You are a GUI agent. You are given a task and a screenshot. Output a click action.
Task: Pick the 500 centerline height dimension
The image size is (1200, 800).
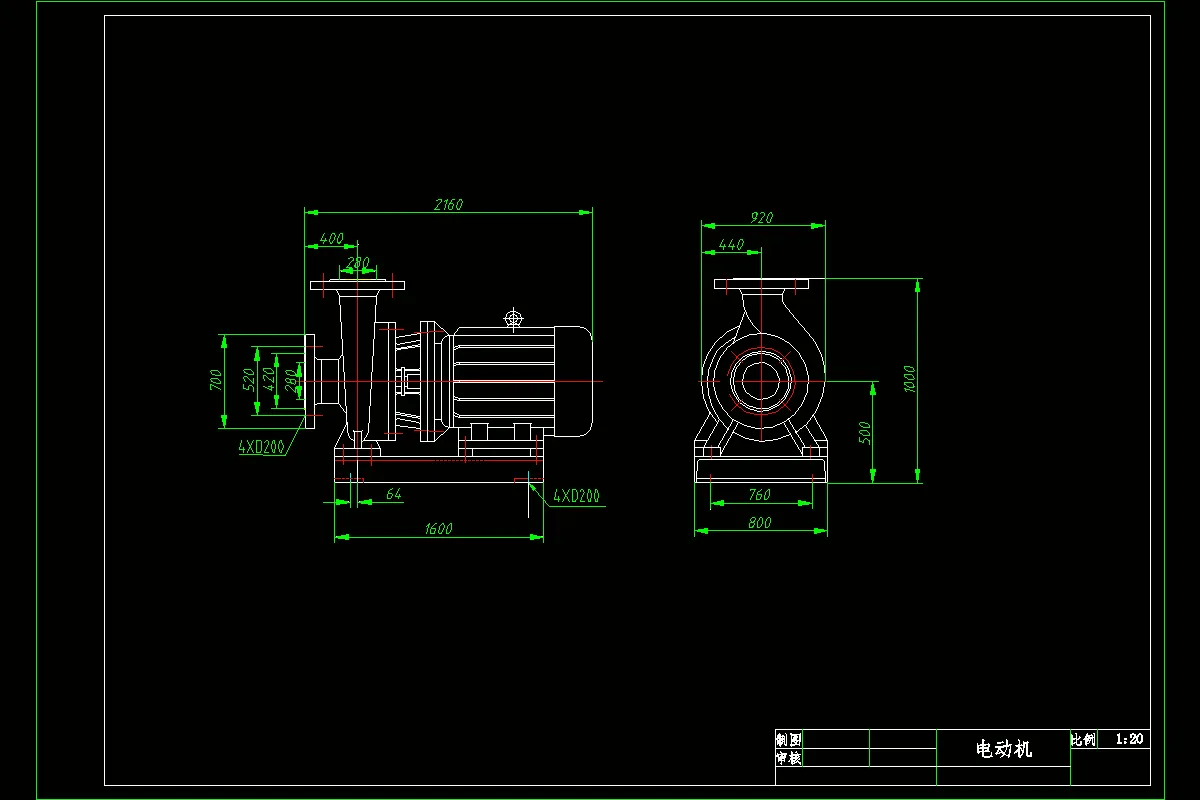866,432
